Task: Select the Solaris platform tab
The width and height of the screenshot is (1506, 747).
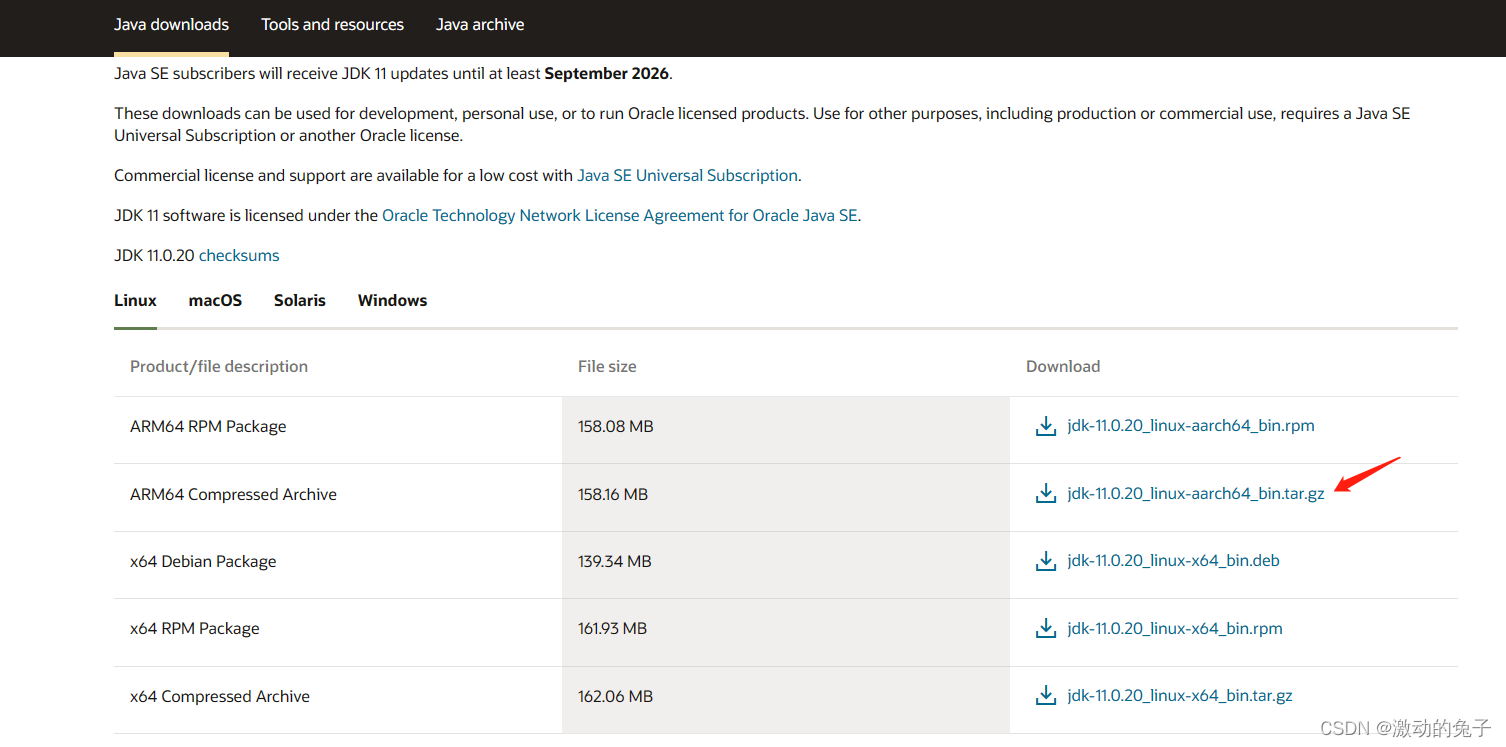Action: (300, 301)
